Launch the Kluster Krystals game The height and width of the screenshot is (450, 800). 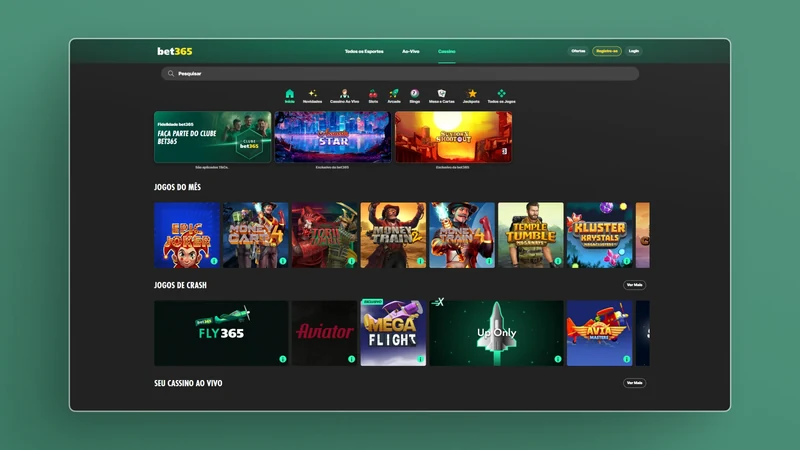tap(599, 235)
